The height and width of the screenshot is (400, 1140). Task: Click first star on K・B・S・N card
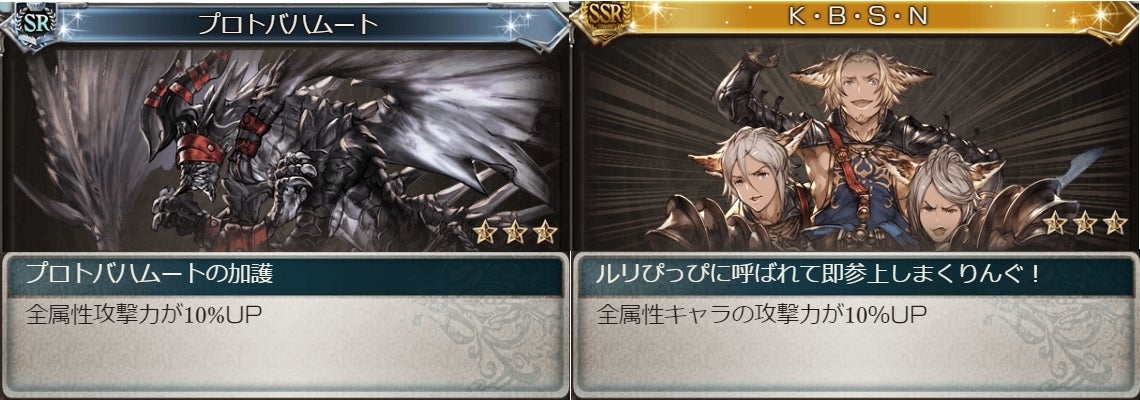click(1053, 223)
